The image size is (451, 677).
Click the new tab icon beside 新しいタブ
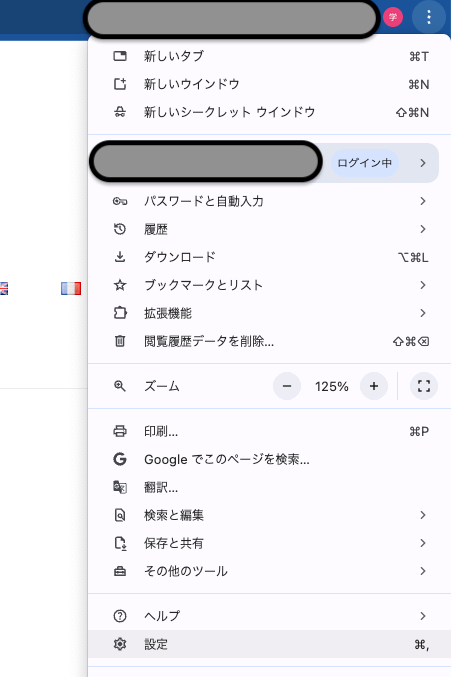[x=120, y=56]
